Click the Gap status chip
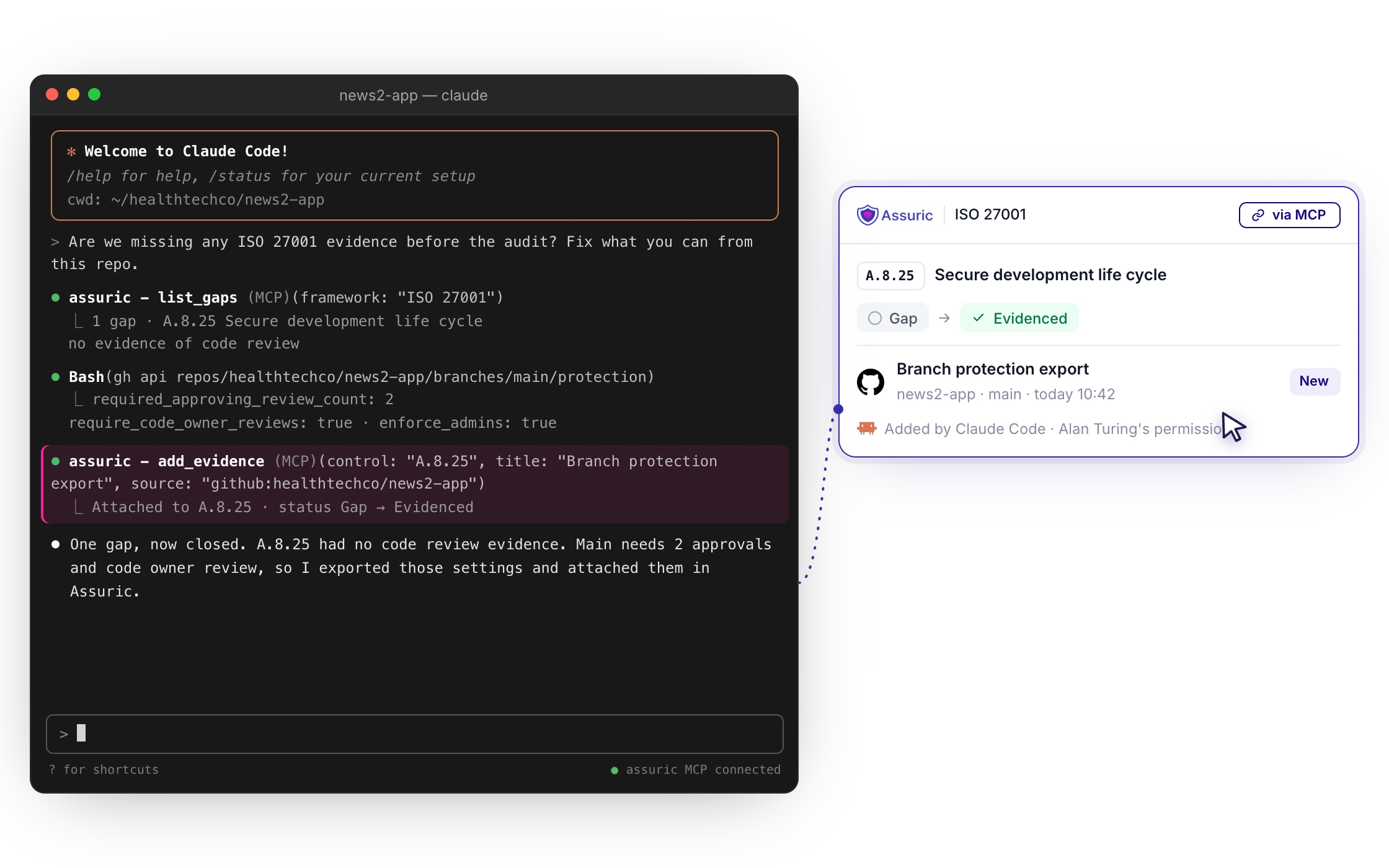The image size is (1389, 868). 893,318
